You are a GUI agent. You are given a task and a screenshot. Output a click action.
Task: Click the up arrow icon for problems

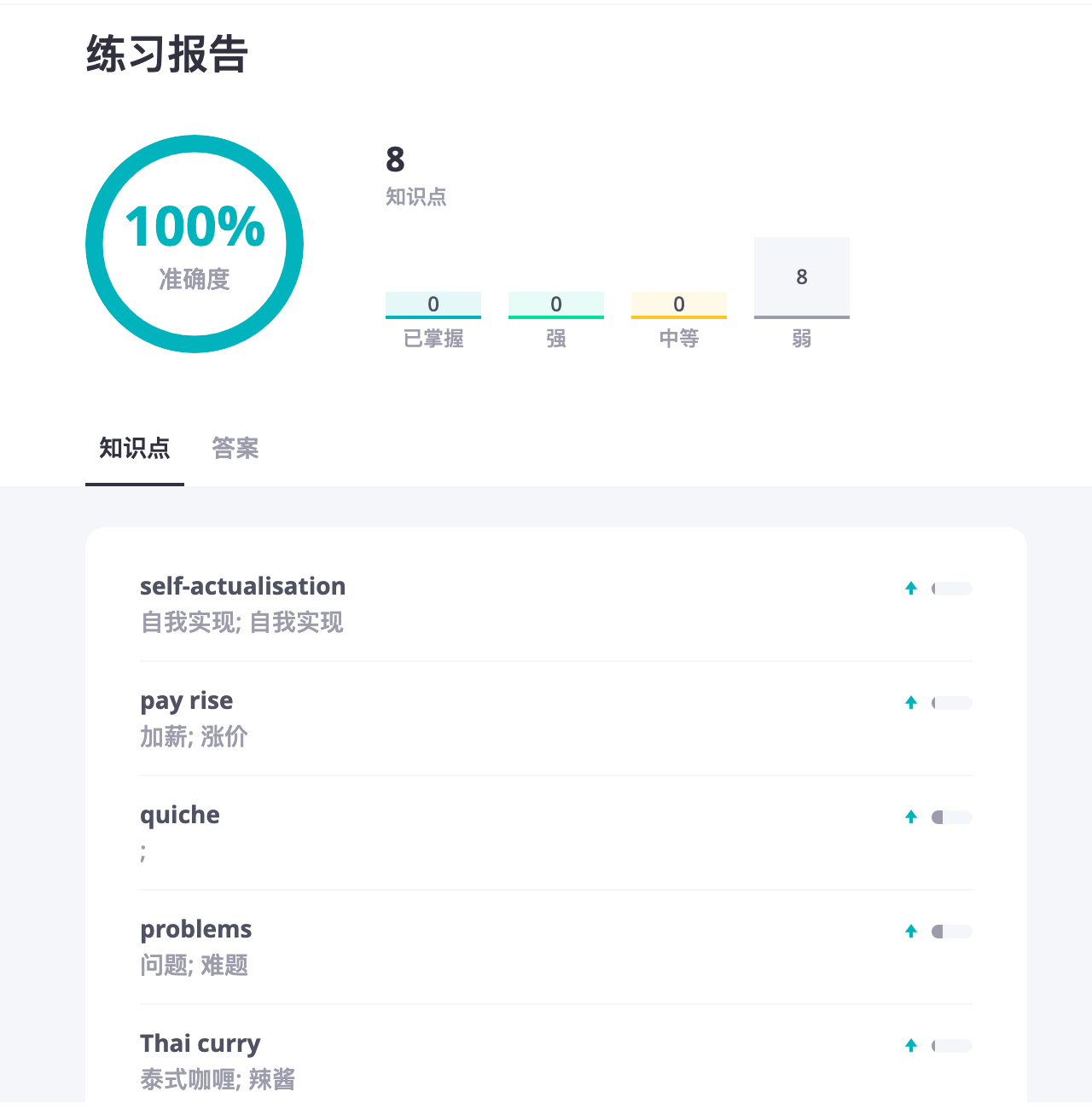click(x=911, y=931)
